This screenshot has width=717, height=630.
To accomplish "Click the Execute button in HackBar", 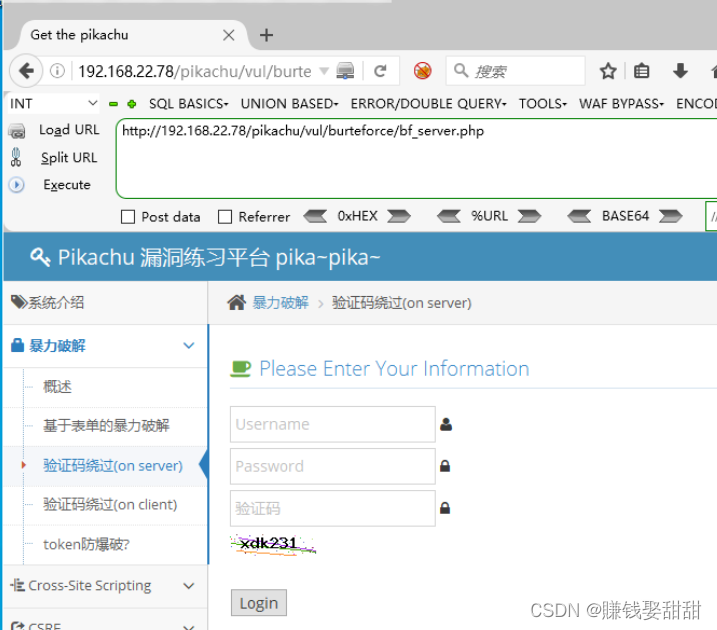I will click(x=67, y=185).
